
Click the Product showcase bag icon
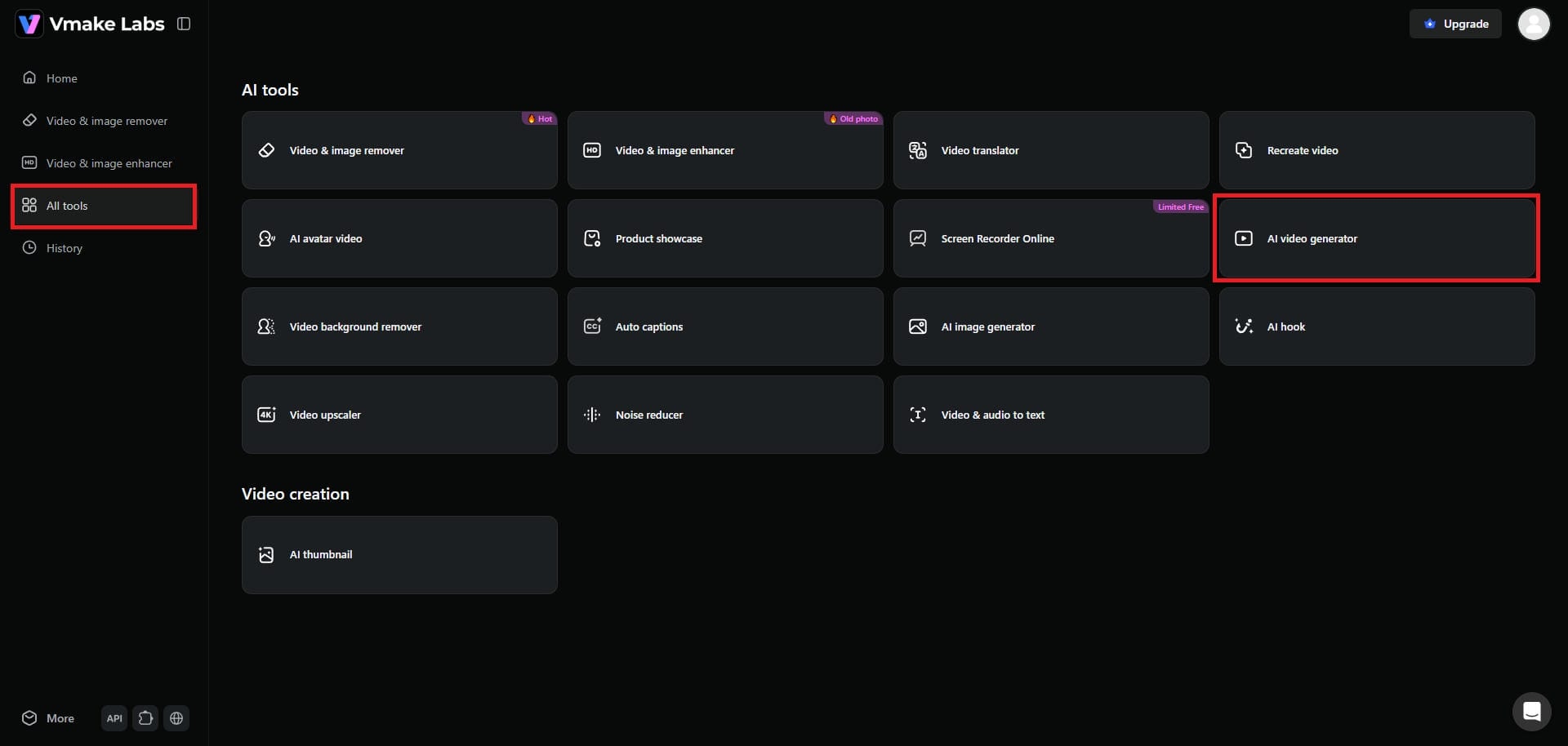[592, 238]
